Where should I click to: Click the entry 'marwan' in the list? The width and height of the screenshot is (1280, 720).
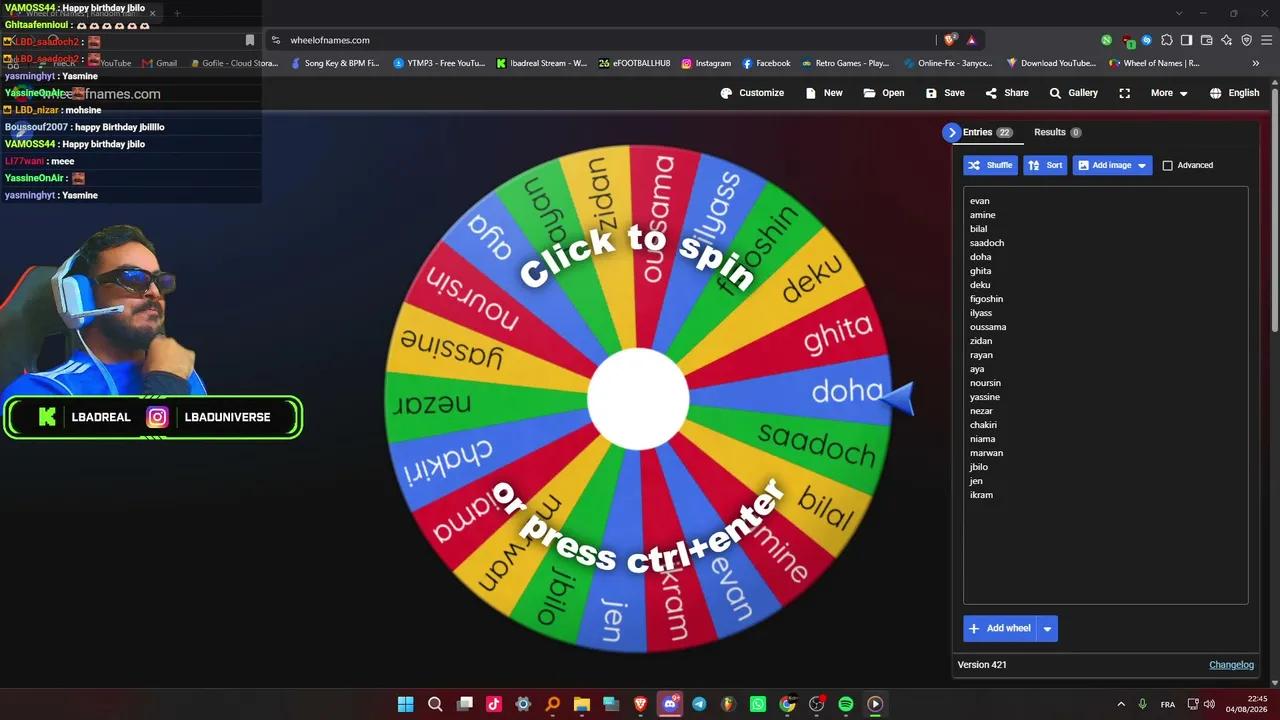tap(986, 453)
